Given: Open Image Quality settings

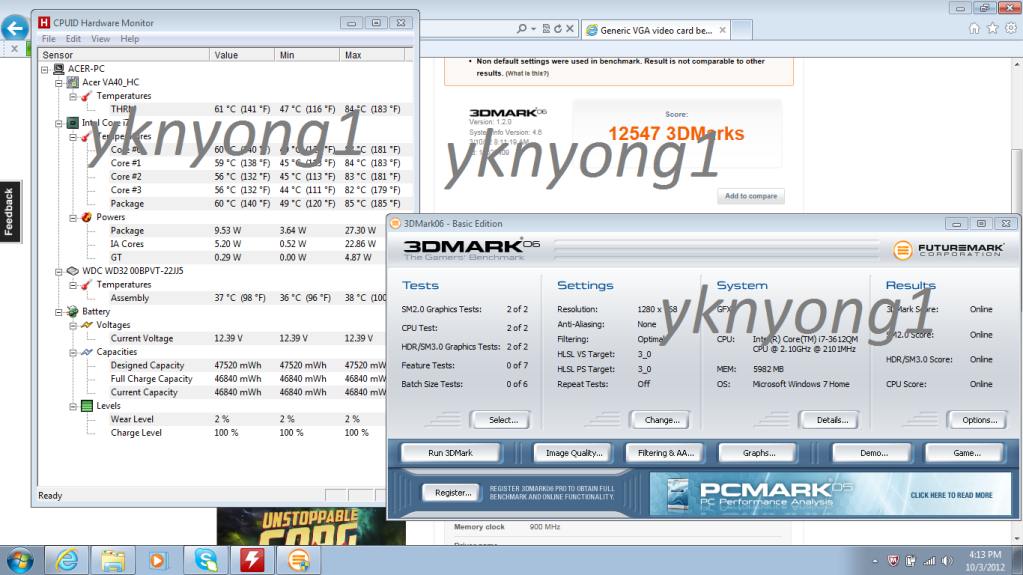Looking at the screenshot, I should [x=573, y=453].
